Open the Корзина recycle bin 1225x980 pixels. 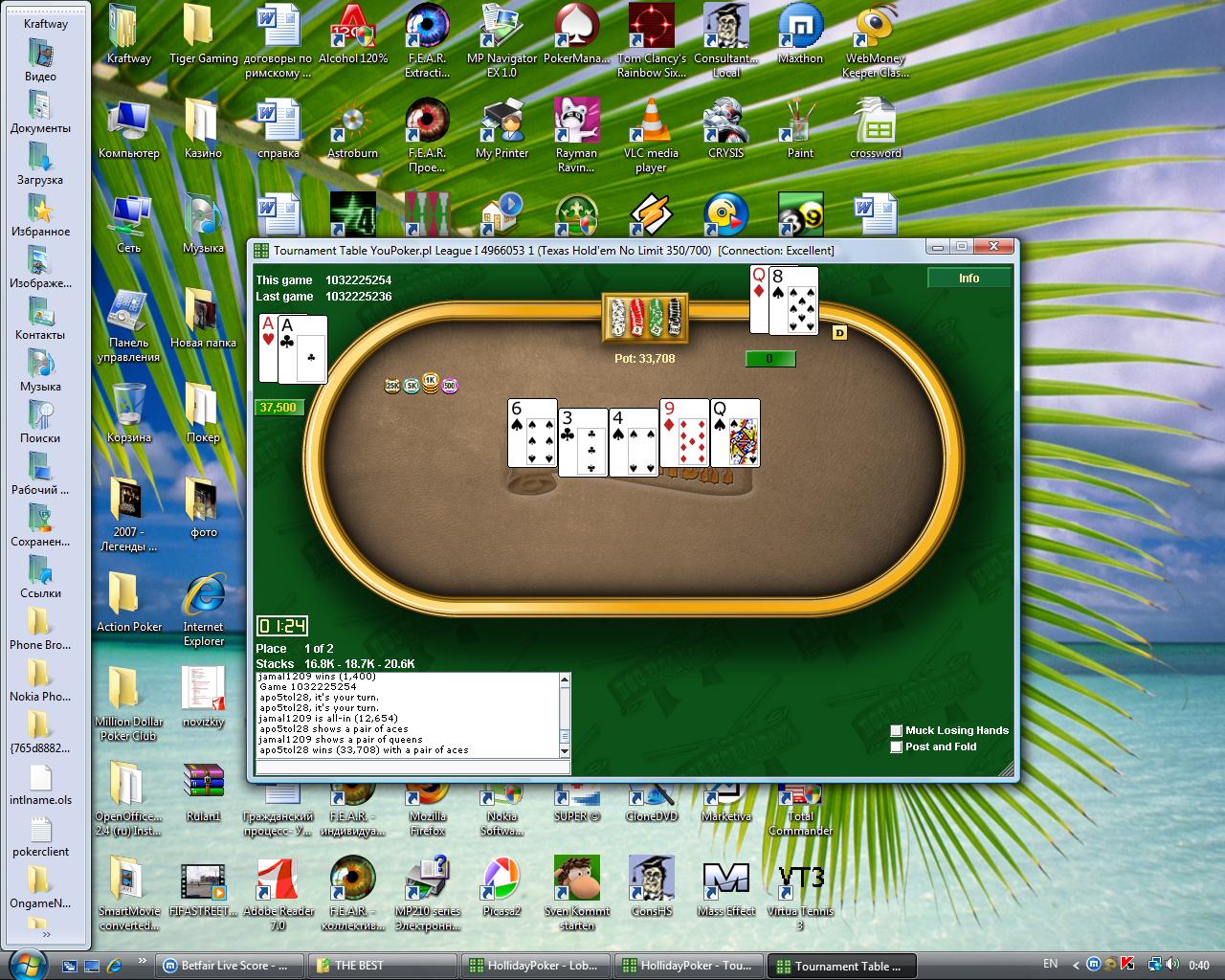128,413
